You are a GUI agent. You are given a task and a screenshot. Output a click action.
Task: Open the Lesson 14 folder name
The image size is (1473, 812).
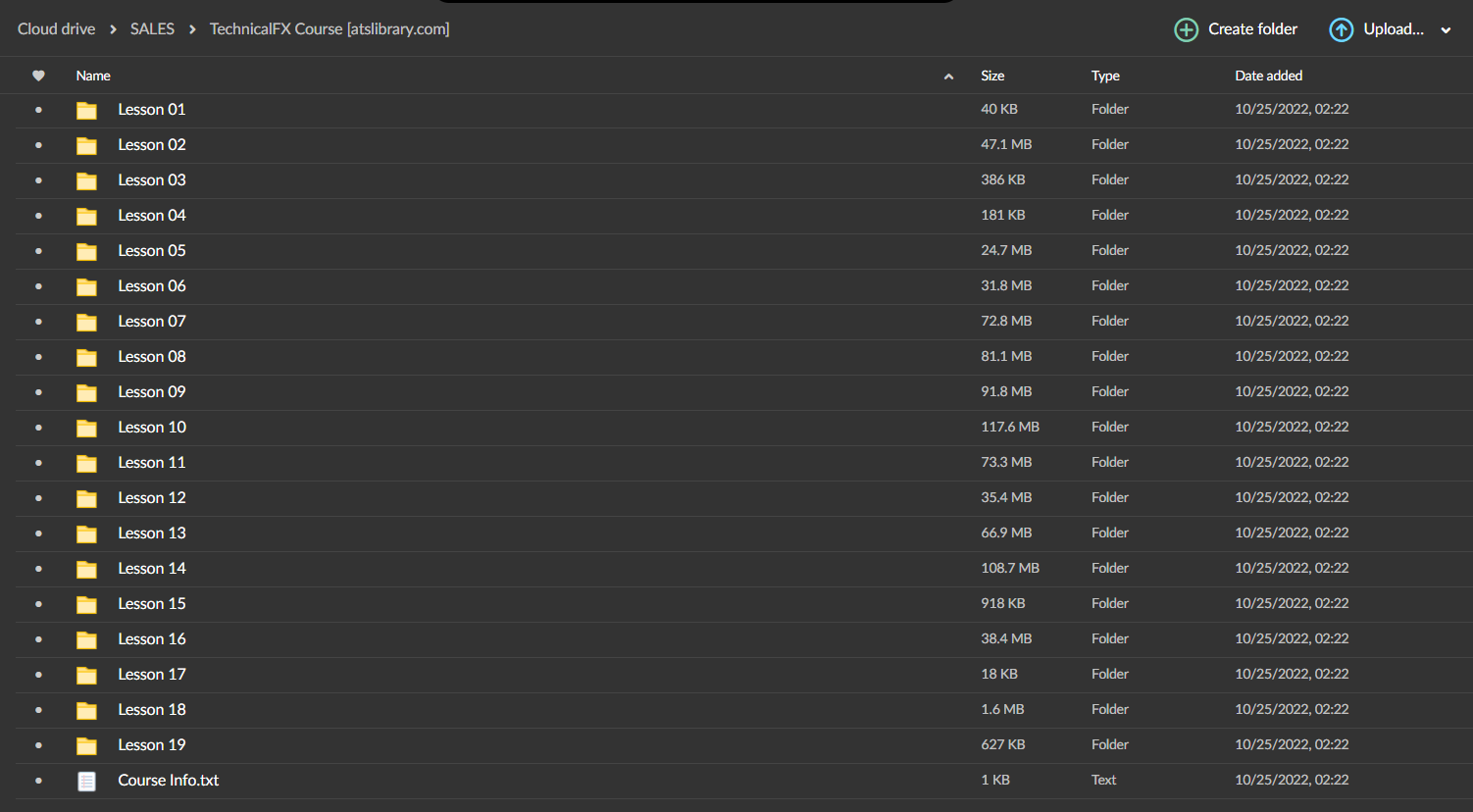pos(152,569)
